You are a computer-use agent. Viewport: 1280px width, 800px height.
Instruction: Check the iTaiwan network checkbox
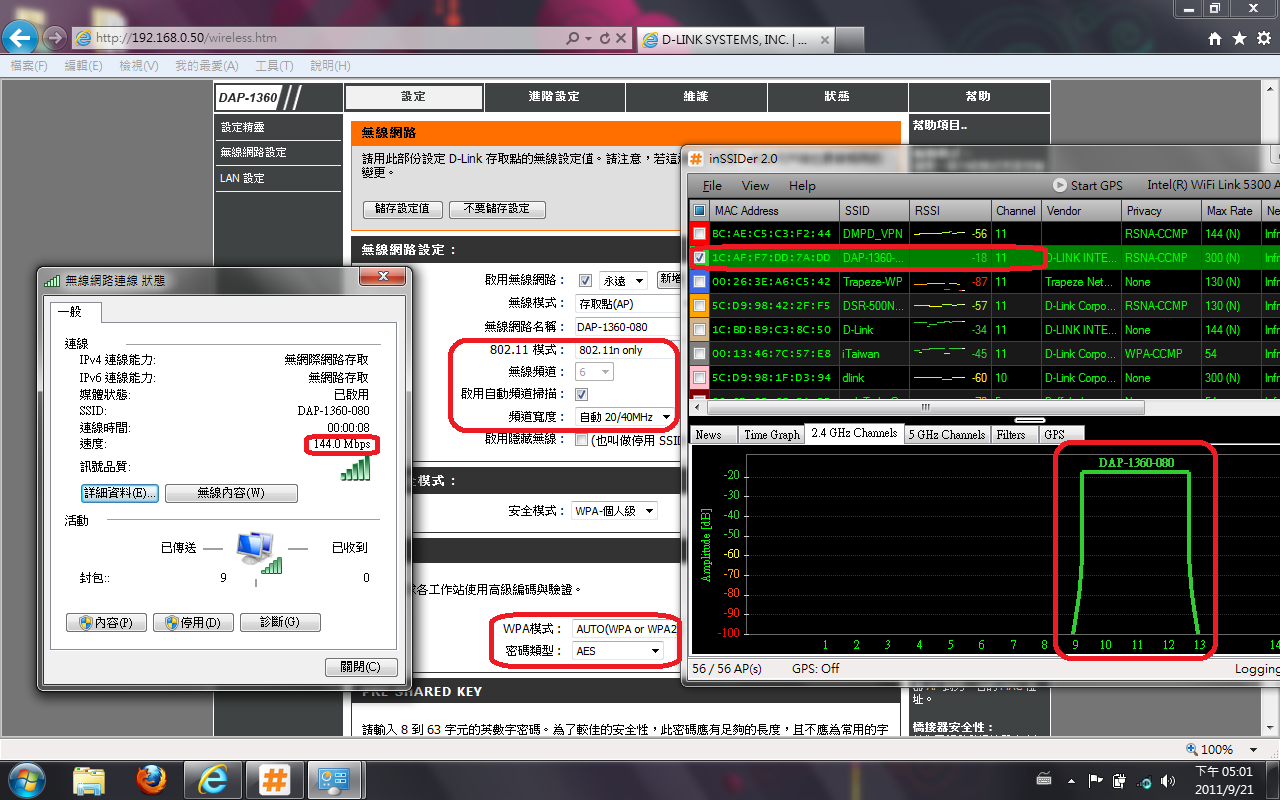click(700, 354)
